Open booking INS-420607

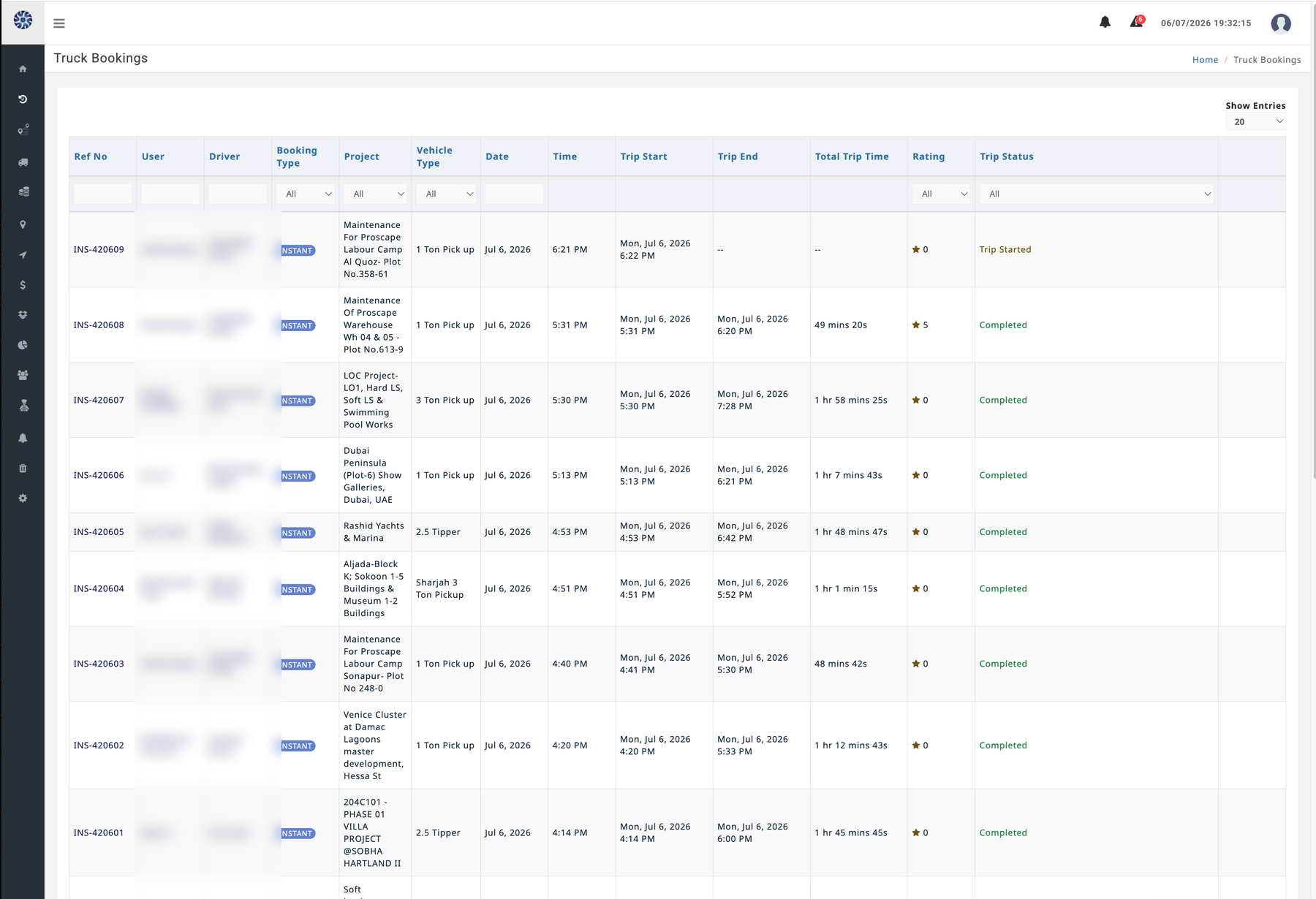point(99,400)
